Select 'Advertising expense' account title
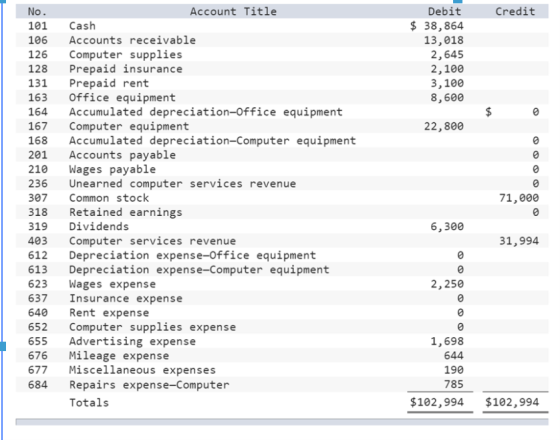Viewport: 560px width, 440px height. (132, 341)
